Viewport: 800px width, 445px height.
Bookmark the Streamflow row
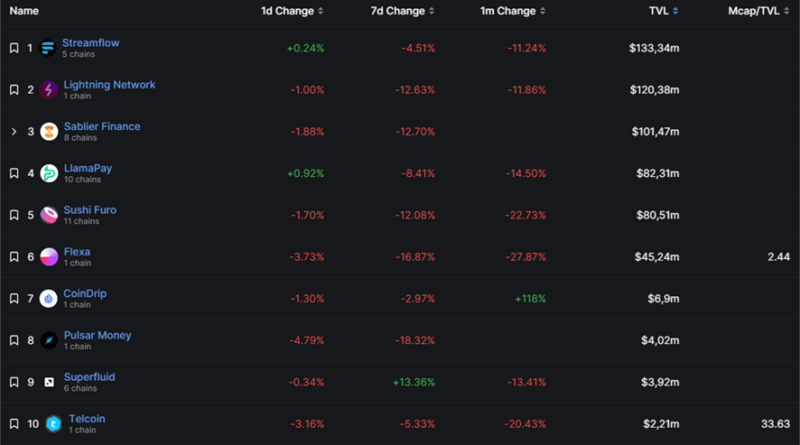(14, 48)
